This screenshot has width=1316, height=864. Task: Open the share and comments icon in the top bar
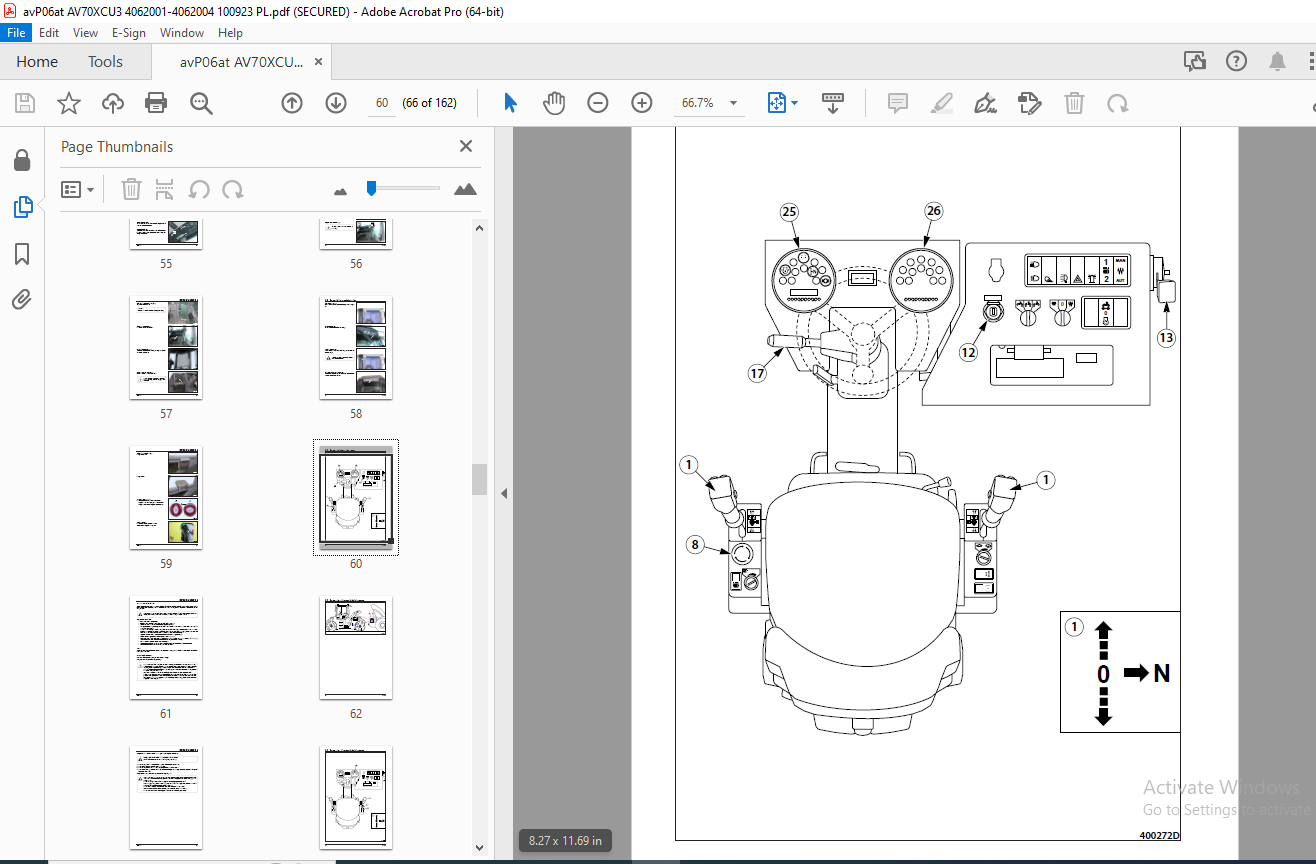1195,62
